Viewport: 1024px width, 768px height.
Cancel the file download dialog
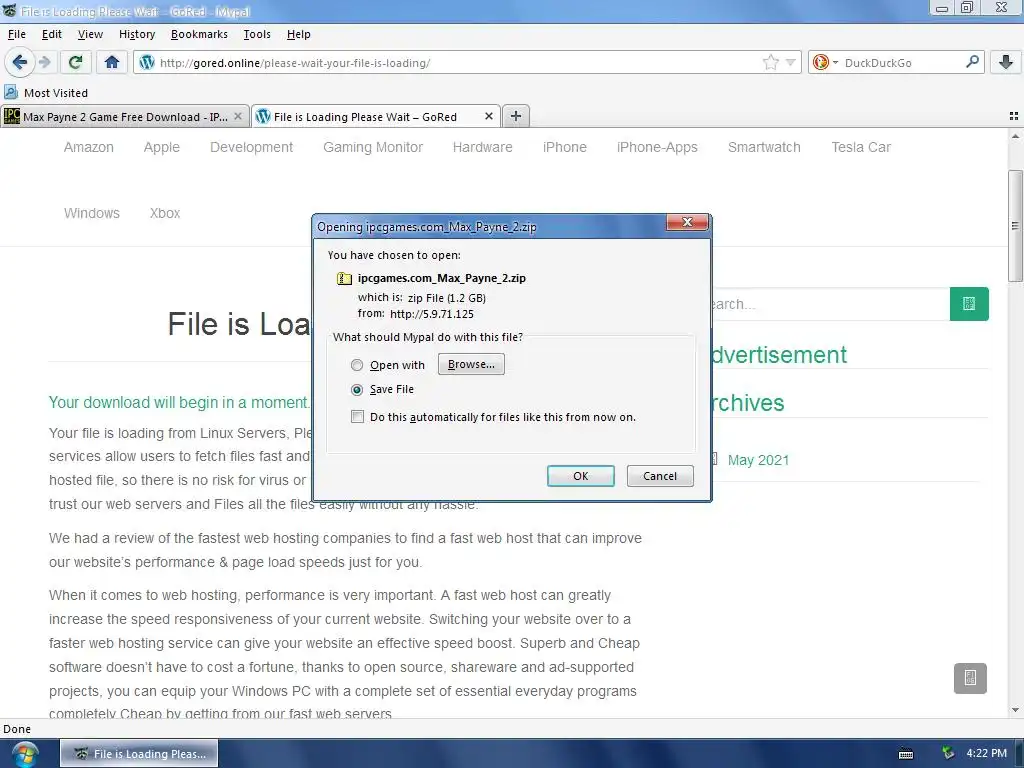click(x=660, y=476)
